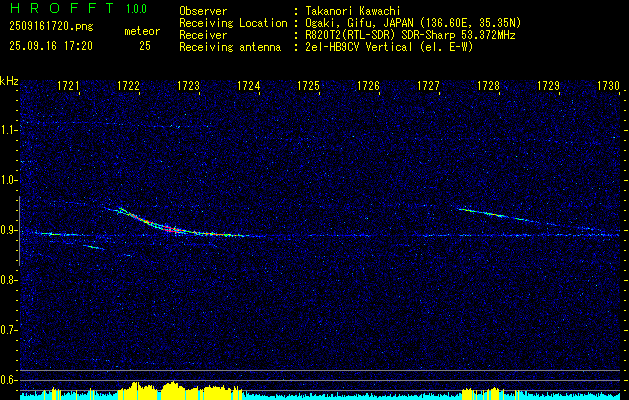
Task: Click the vertical gray frequency range bar by 0.9
Action: [19, 231]
